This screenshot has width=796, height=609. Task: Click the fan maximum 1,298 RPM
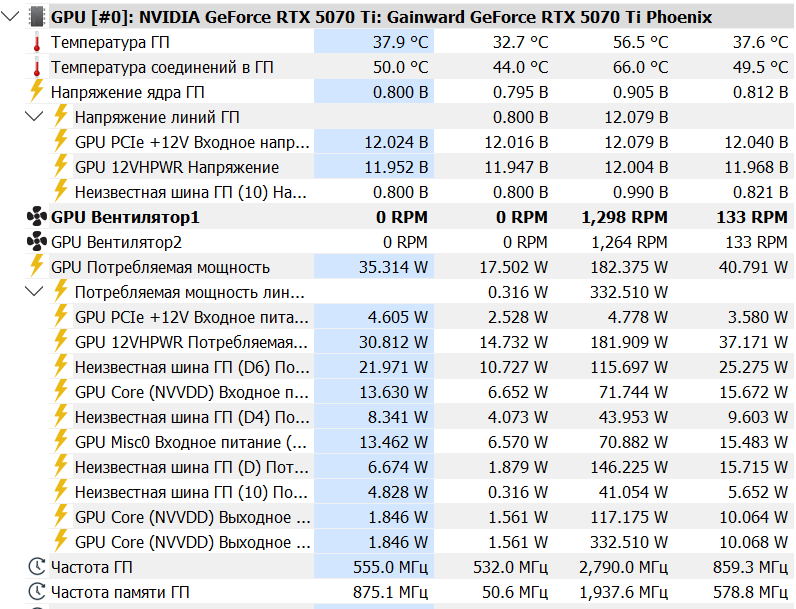coord(624,217)
